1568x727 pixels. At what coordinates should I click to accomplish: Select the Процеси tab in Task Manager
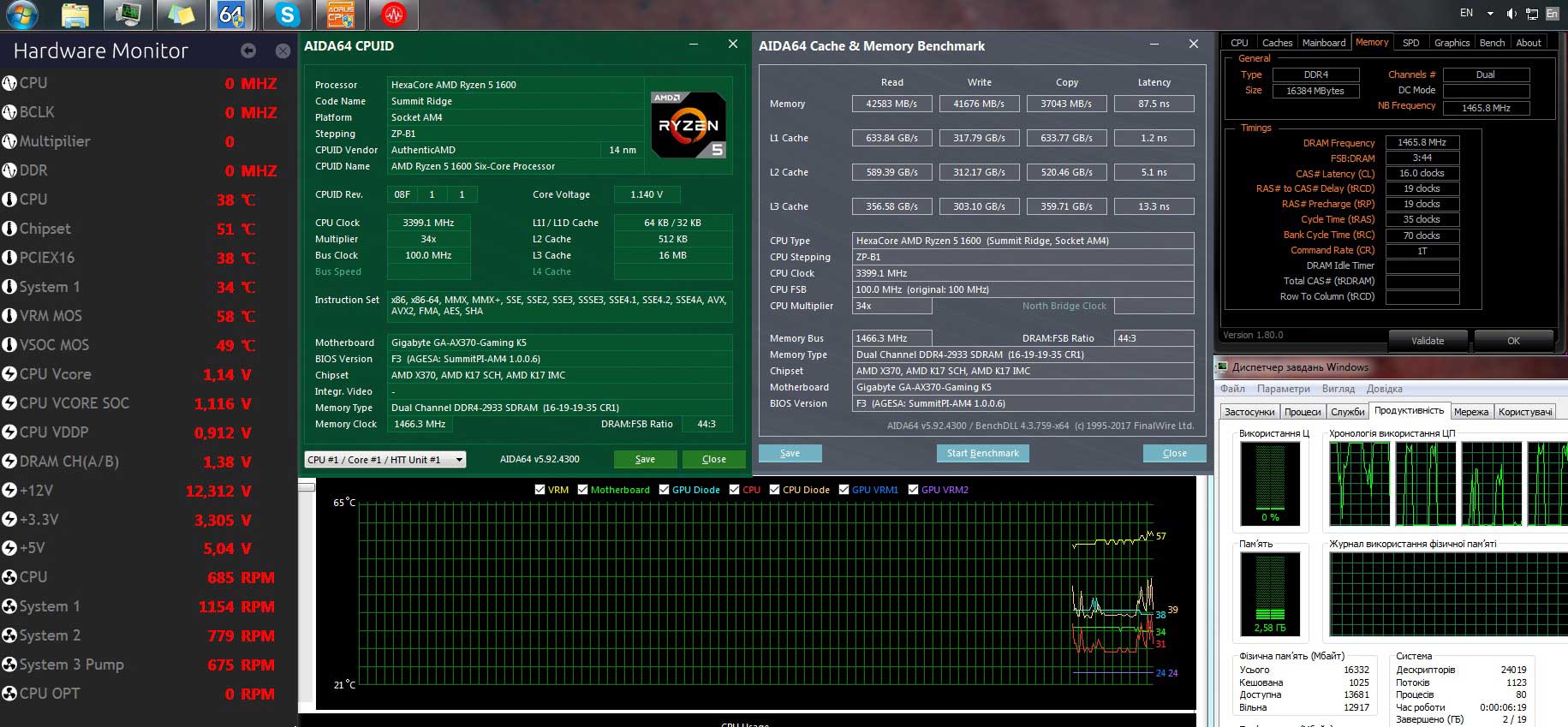[1303, 412]
